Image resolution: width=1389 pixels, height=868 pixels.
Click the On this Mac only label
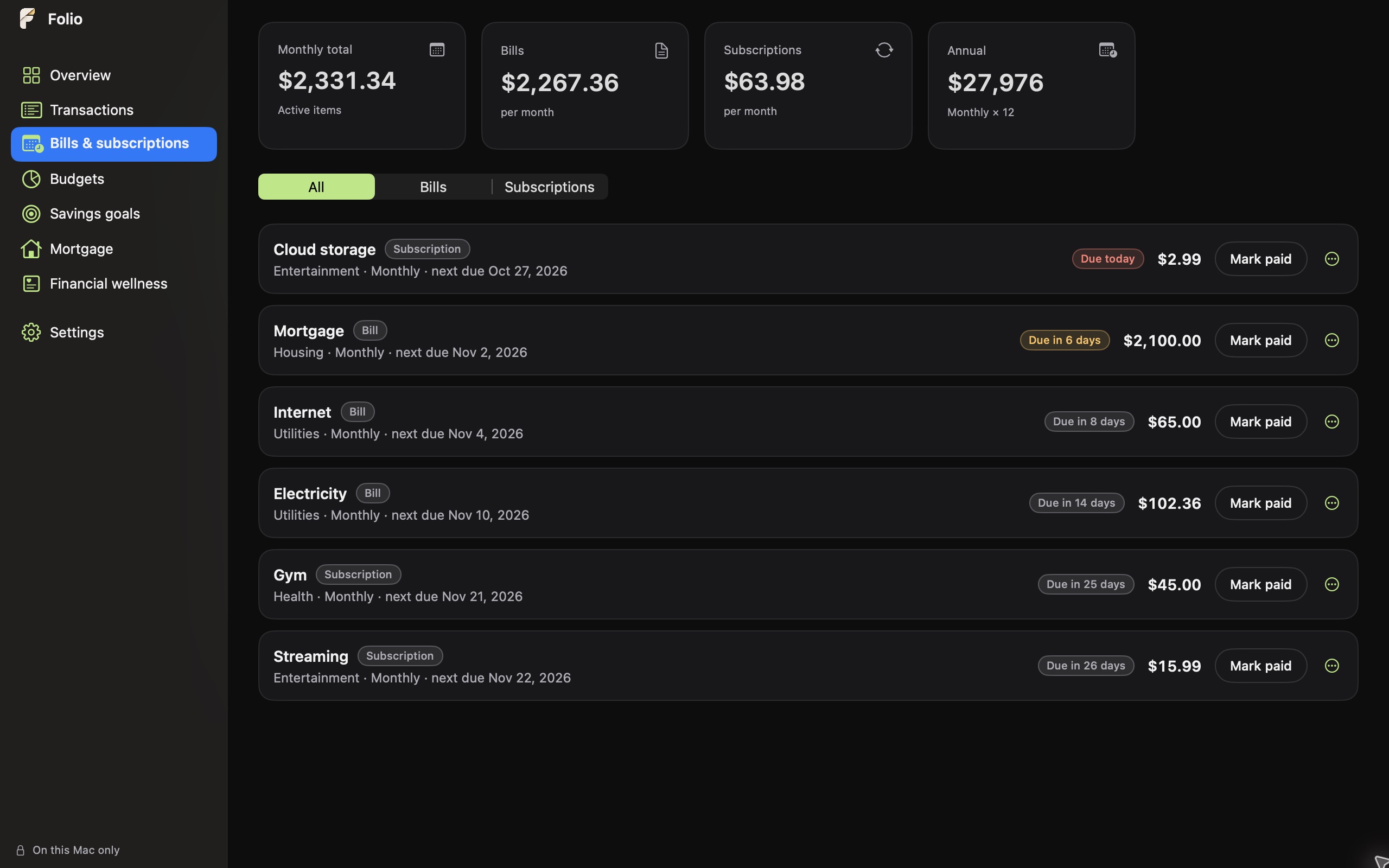tap(76, 850)
